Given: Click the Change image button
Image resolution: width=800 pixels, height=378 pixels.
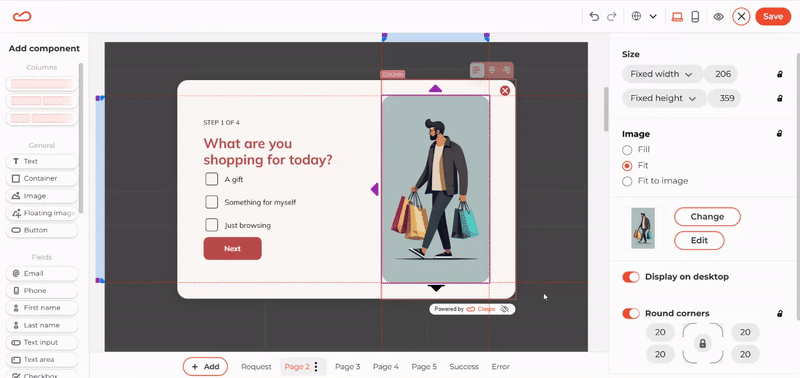Looking at the screenshot, I should click(707, 216).
